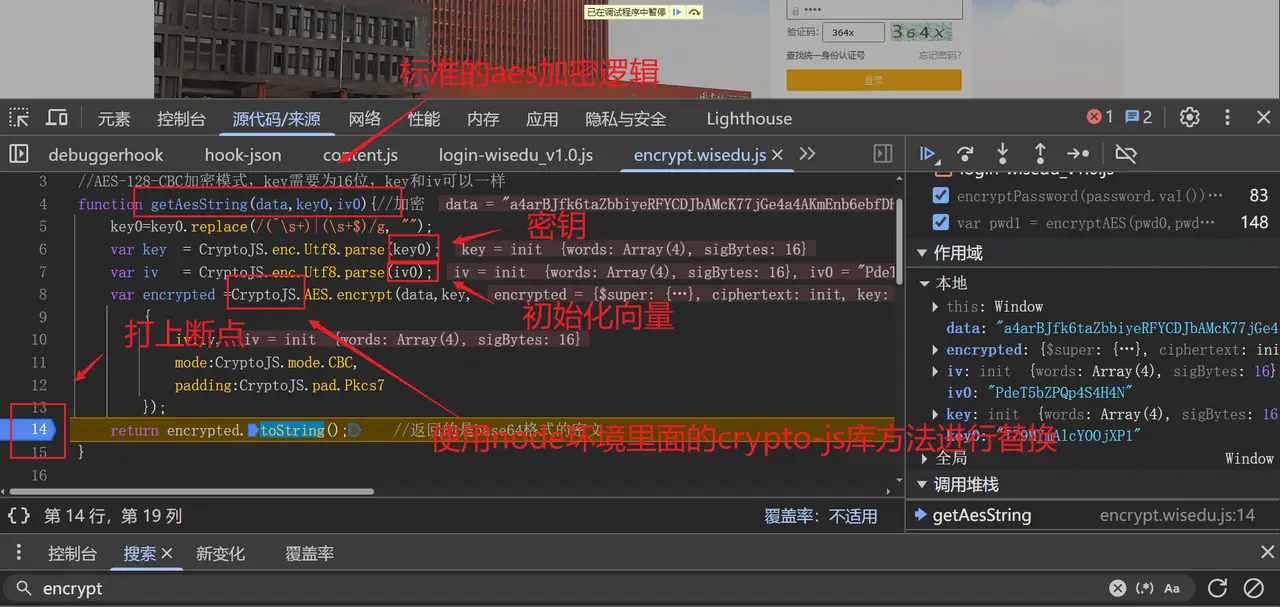Activate the inspect element picker

tap(19, 118)
